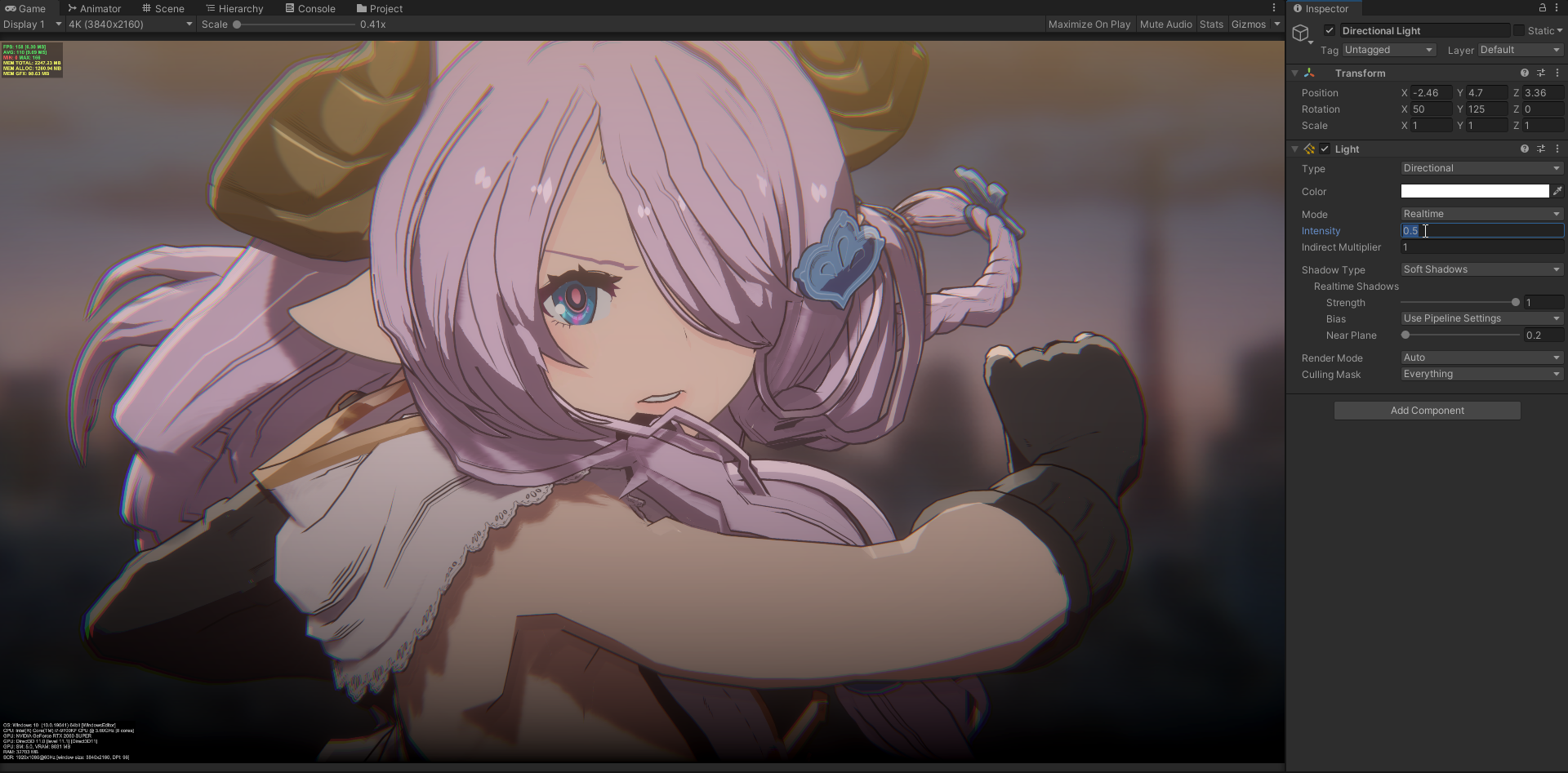
Task: Adjust the Game view Scale slider
Action: [x=295, y=24]
